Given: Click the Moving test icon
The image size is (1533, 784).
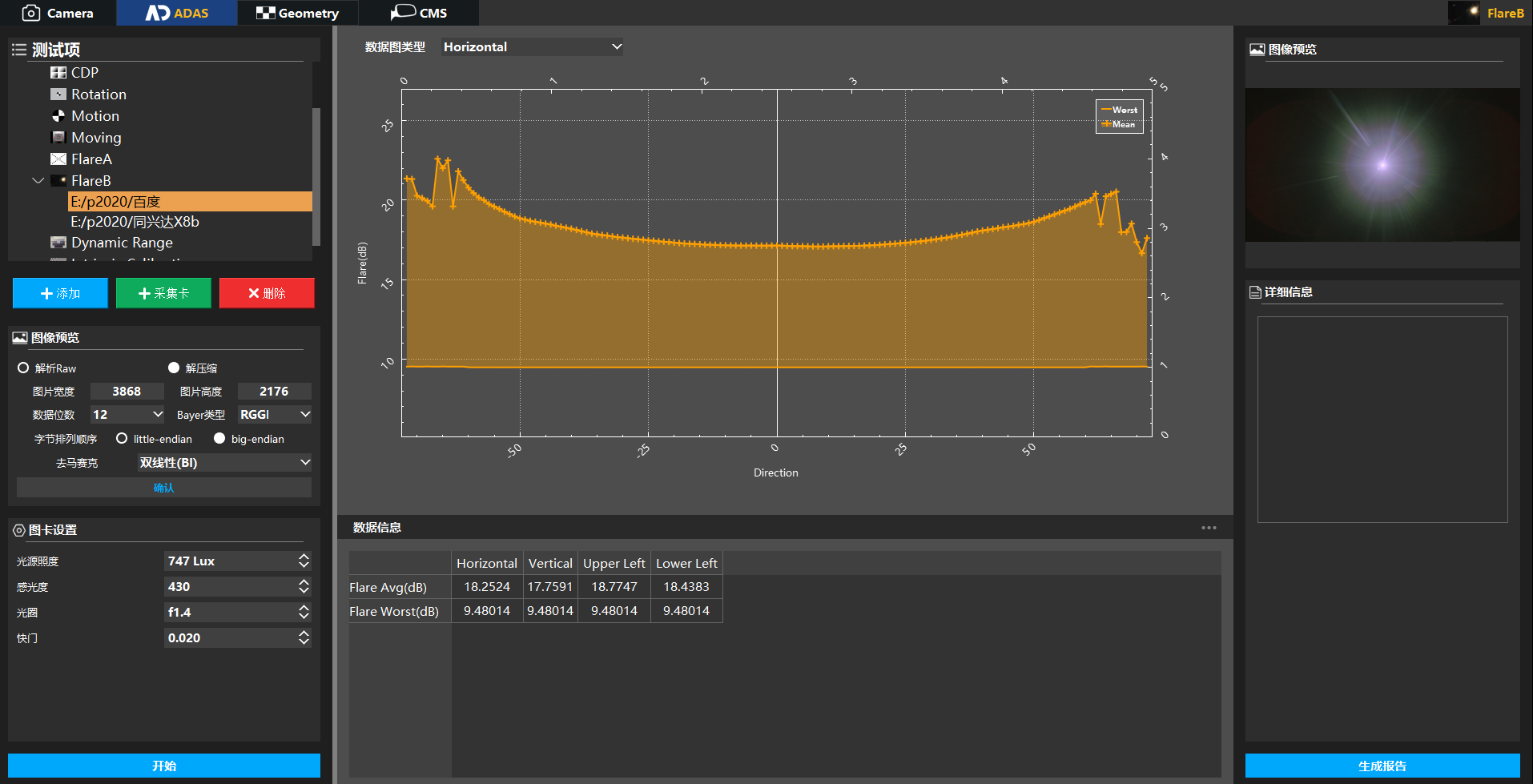Looking at the screenshot, I should [58, 138].
